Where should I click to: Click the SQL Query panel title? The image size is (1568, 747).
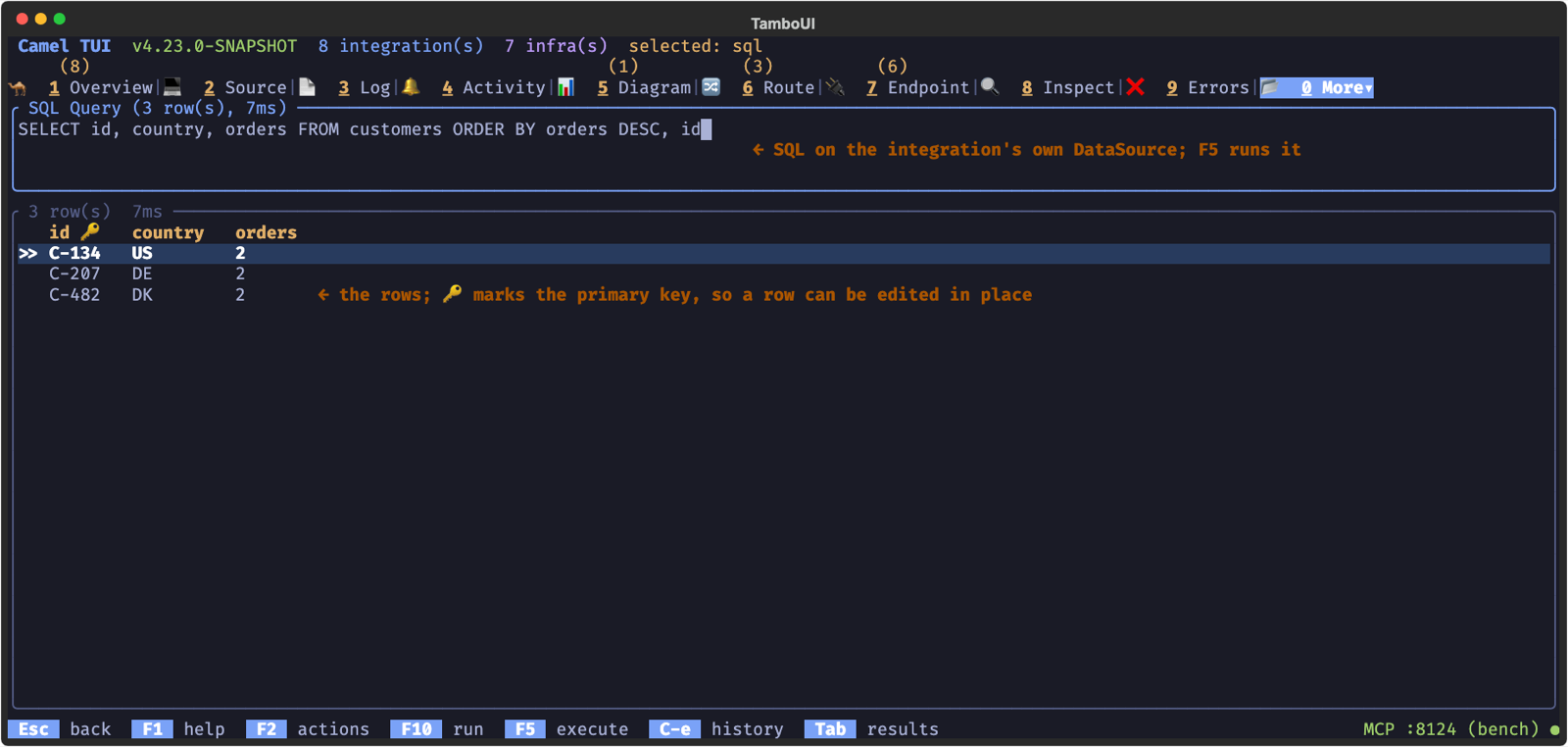click(158, 109)
